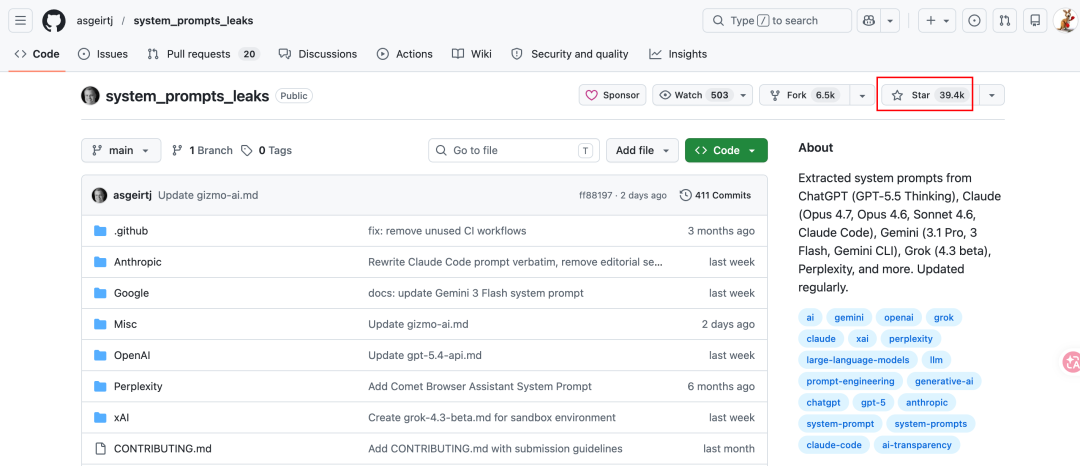Open commit 'fix: remove unused CI workflows'

pos(447,231)
